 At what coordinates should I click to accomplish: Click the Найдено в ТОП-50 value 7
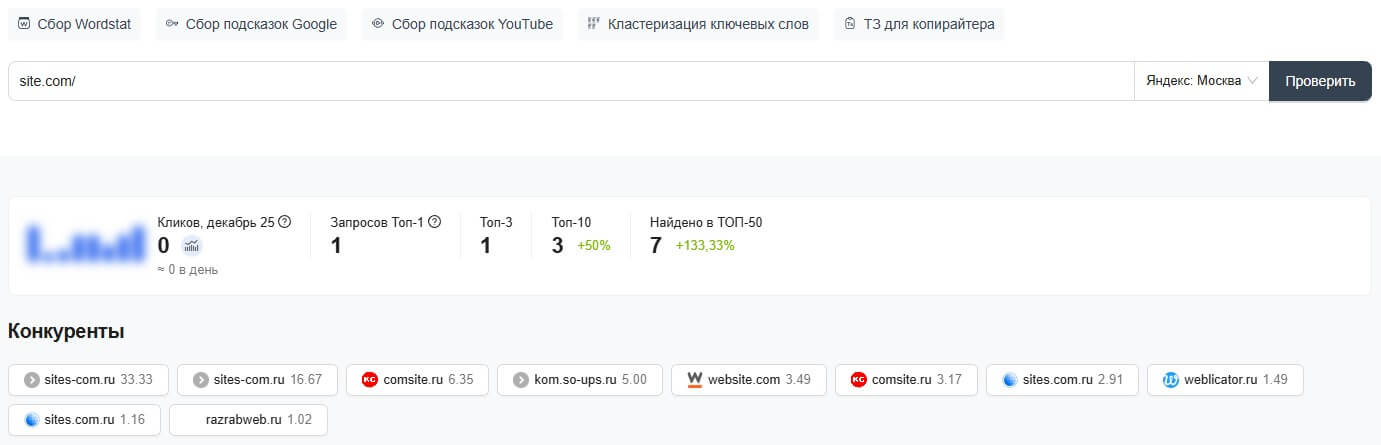[656, 245]
